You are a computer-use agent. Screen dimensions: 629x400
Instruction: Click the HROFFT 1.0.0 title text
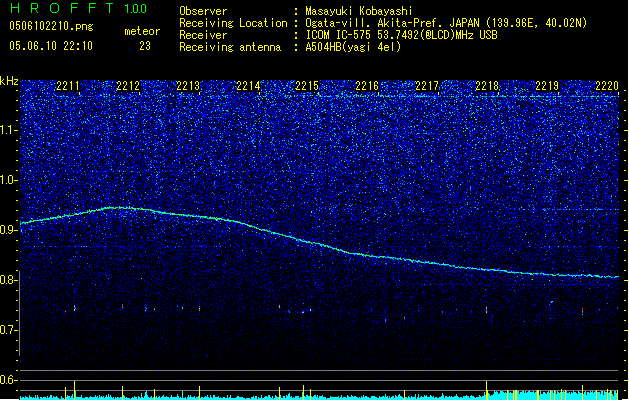coord(78,8)
